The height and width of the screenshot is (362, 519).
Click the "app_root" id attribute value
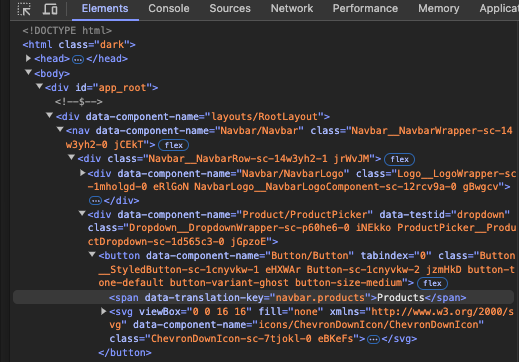122,88
